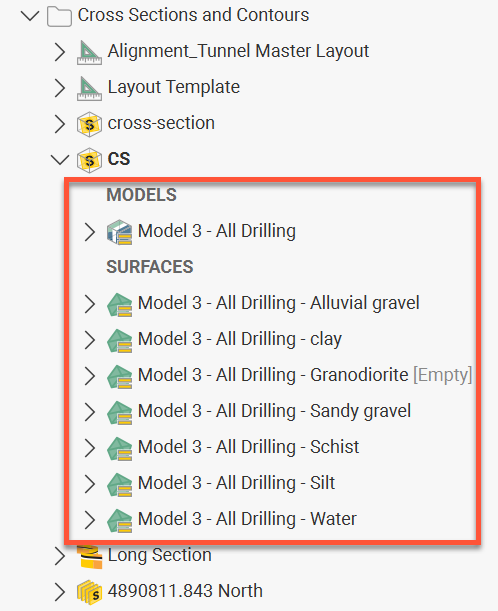Click the Cross Sections and Contours folder icon
The image size is (498, 611).
tap(59, 17)
